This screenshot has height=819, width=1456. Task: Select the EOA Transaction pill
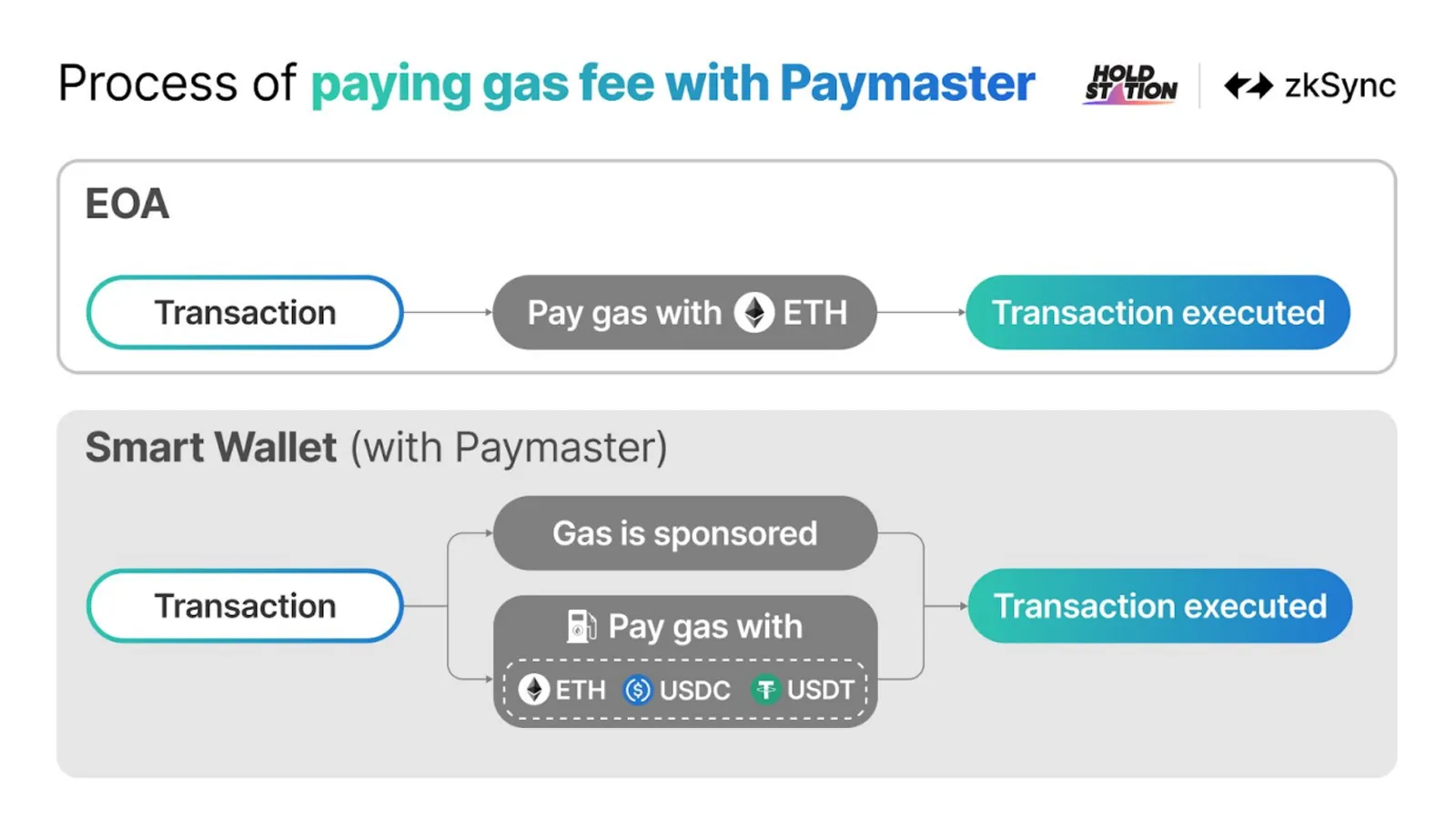[x=245, y=312]
